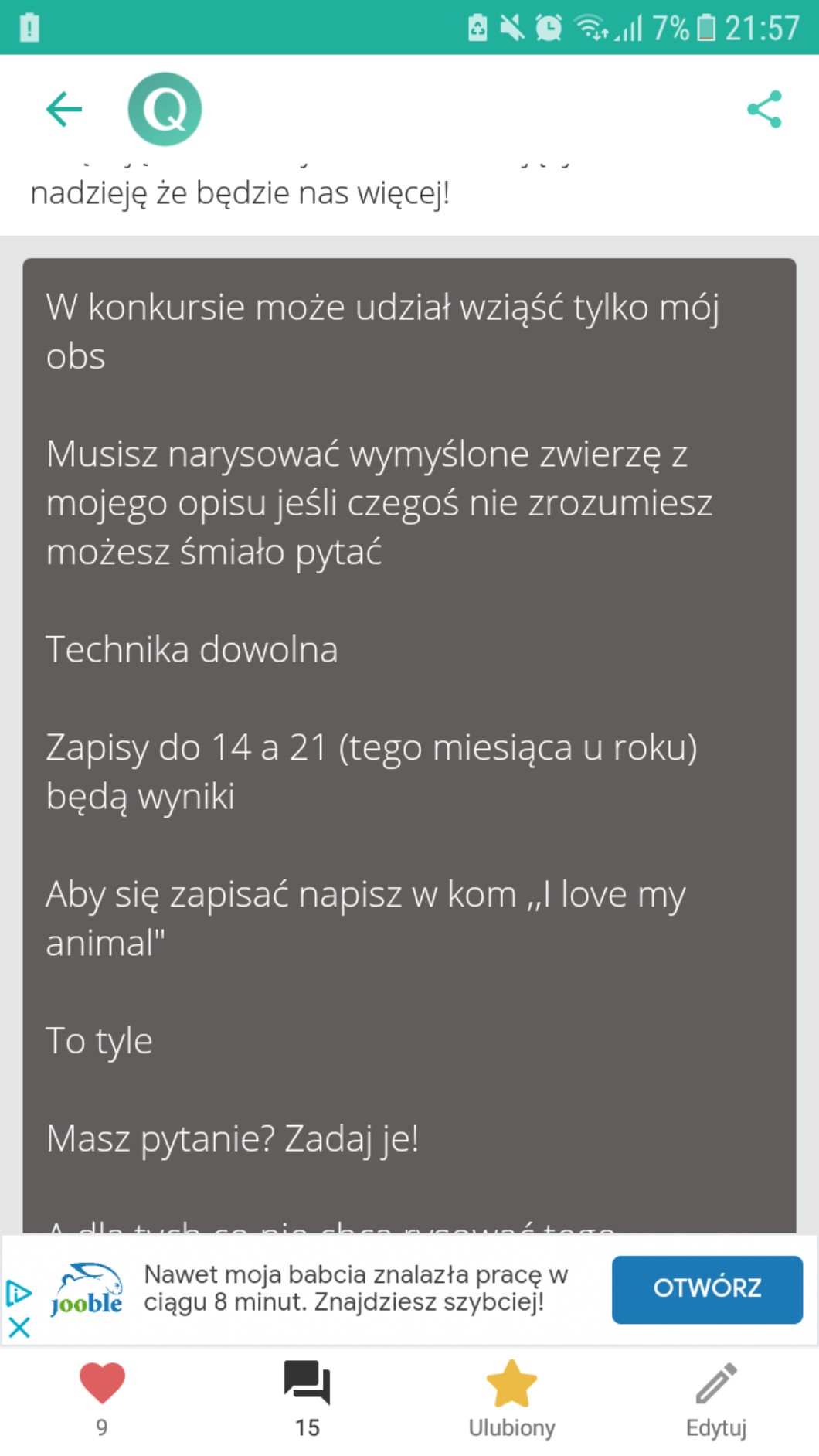Open the comments speech bubble icon
The image size is (819, 1456).
tap(307, 1382)
